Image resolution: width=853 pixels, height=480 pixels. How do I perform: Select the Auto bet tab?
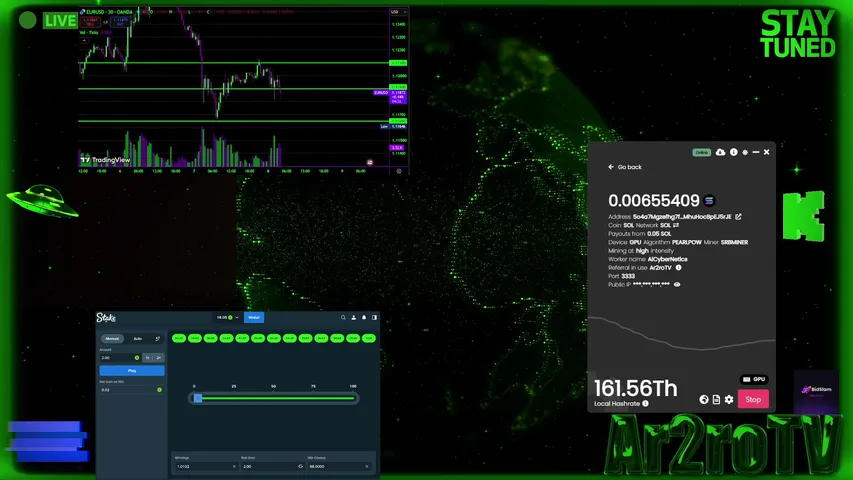[x=138, y=339]
